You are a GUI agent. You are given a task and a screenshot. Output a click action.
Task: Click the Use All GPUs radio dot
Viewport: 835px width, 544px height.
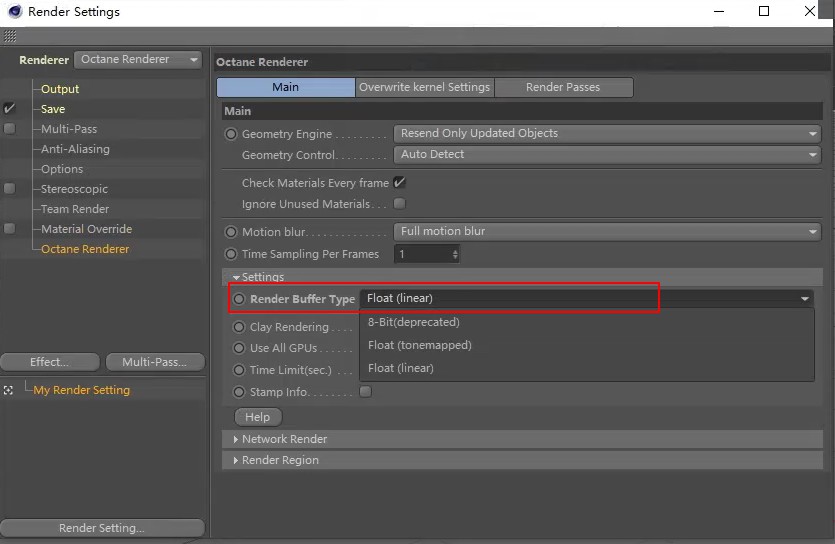click(x=239, y=348)
